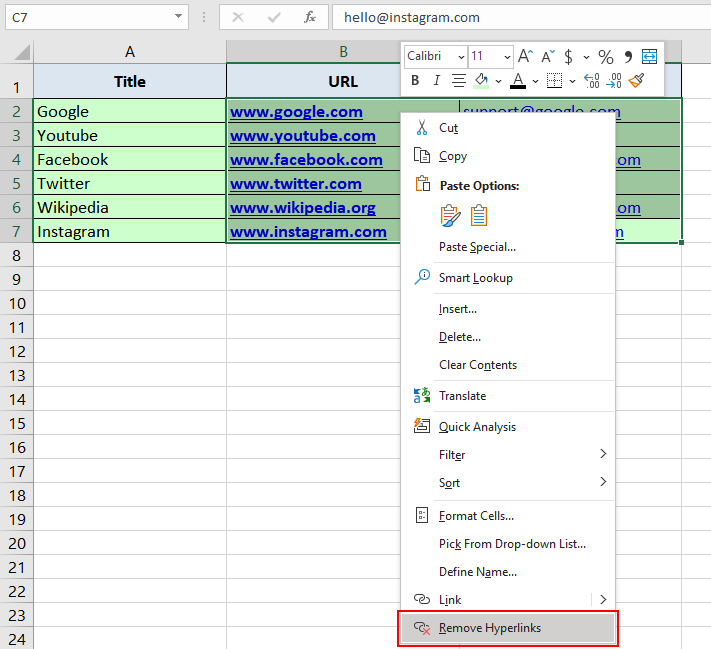Toggle italic in mini toolbar
This screenshot has height=649, width=711.
(436, 81)
